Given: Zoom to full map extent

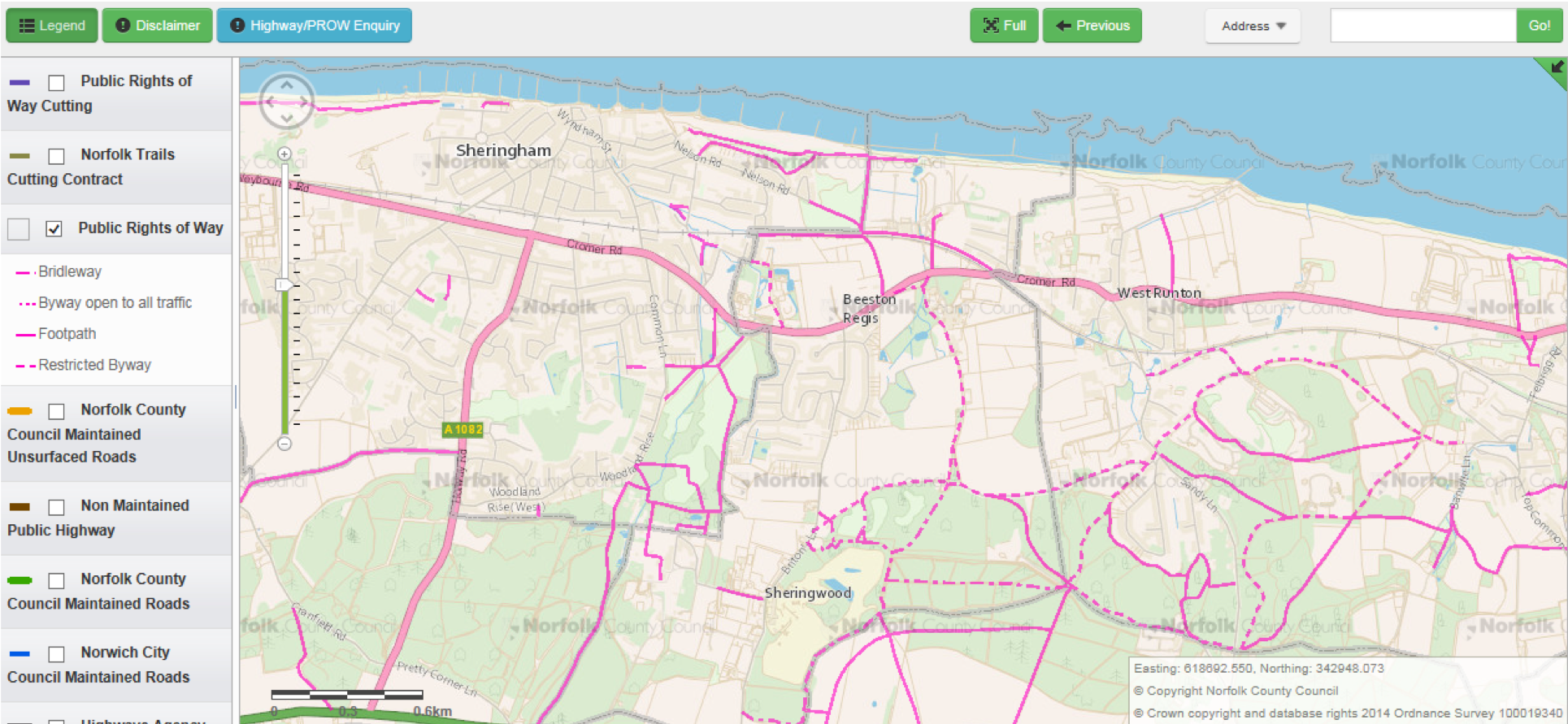Looking at the screenshot, I should (x=1004, y=25).
